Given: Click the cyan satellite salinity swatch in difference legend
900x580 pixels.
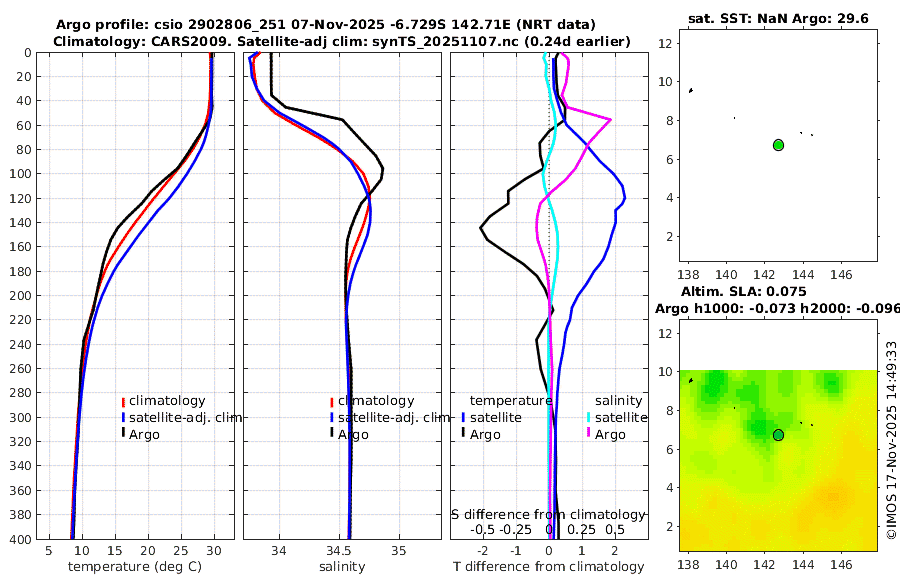Looking at the screenshot, I should [x=588, y=417].
